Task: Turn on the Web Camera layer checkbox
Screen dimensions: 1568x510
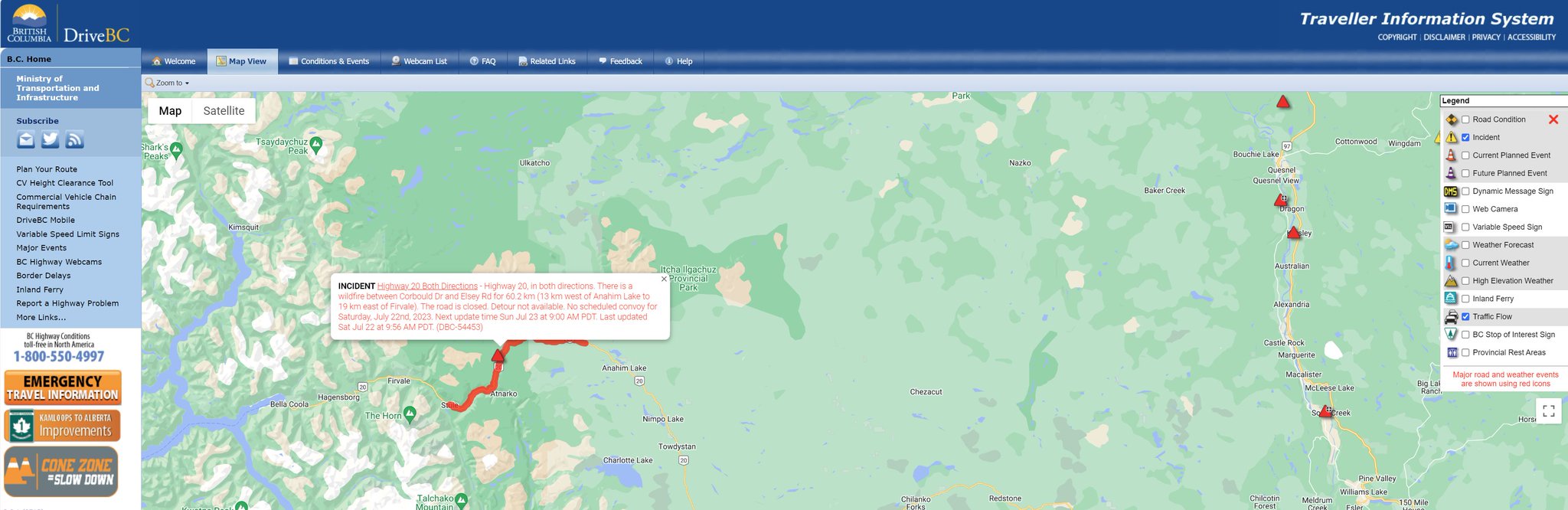Action: pyautogui.click(x=1465, y=209)
